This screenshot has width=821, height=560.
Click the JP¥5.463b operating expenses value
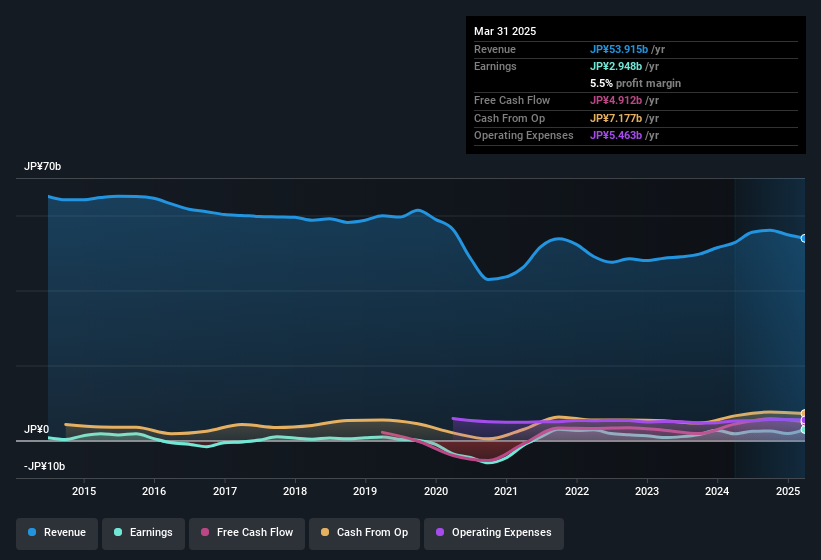616,136
